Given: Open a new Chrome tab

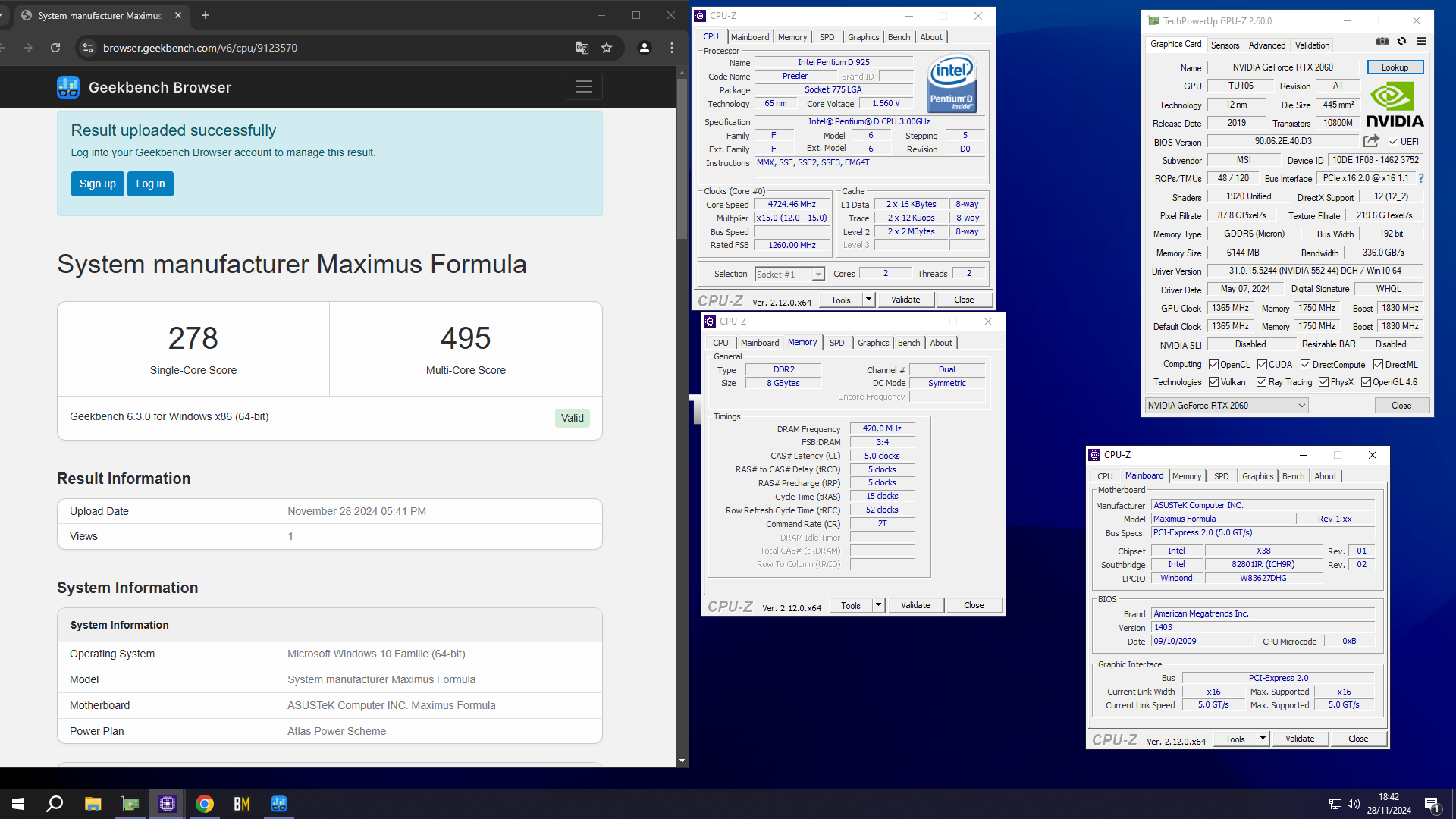Looking at the screenshot, I should coord(205,15).
